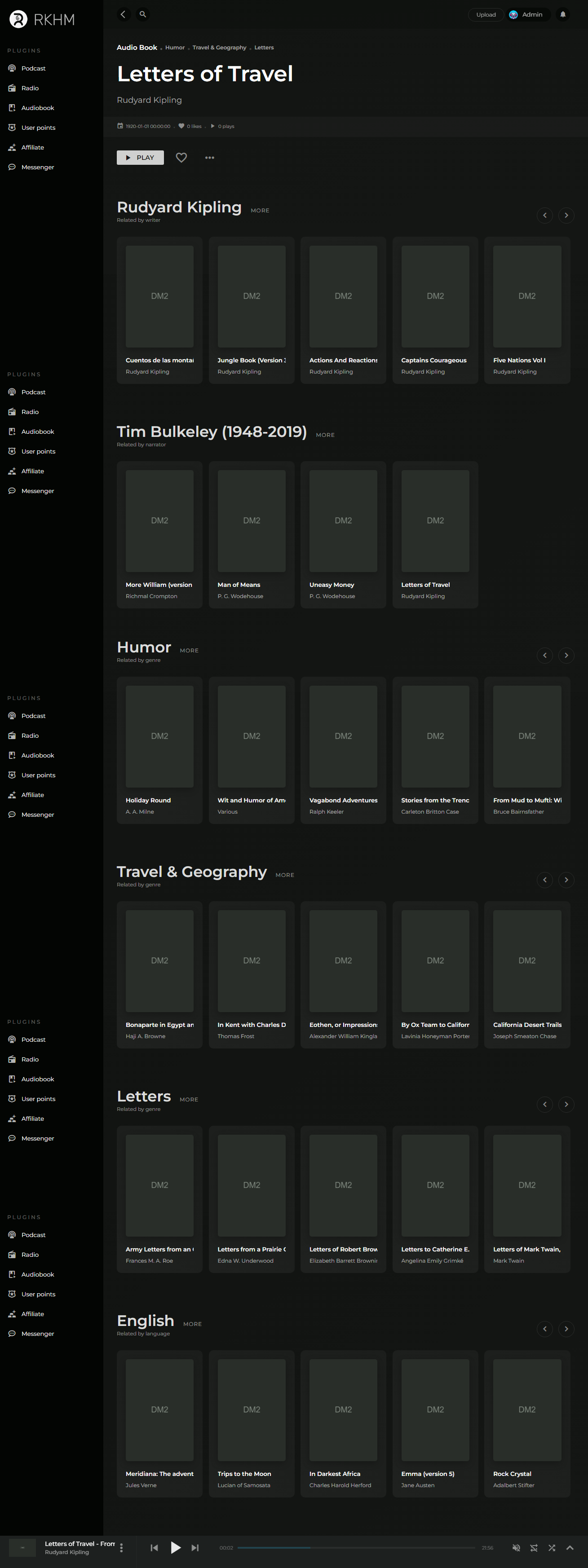The width and height of the screenshot is (588, 1568).
Task: Play the track from the bottom player
Action: [175, 1548]
